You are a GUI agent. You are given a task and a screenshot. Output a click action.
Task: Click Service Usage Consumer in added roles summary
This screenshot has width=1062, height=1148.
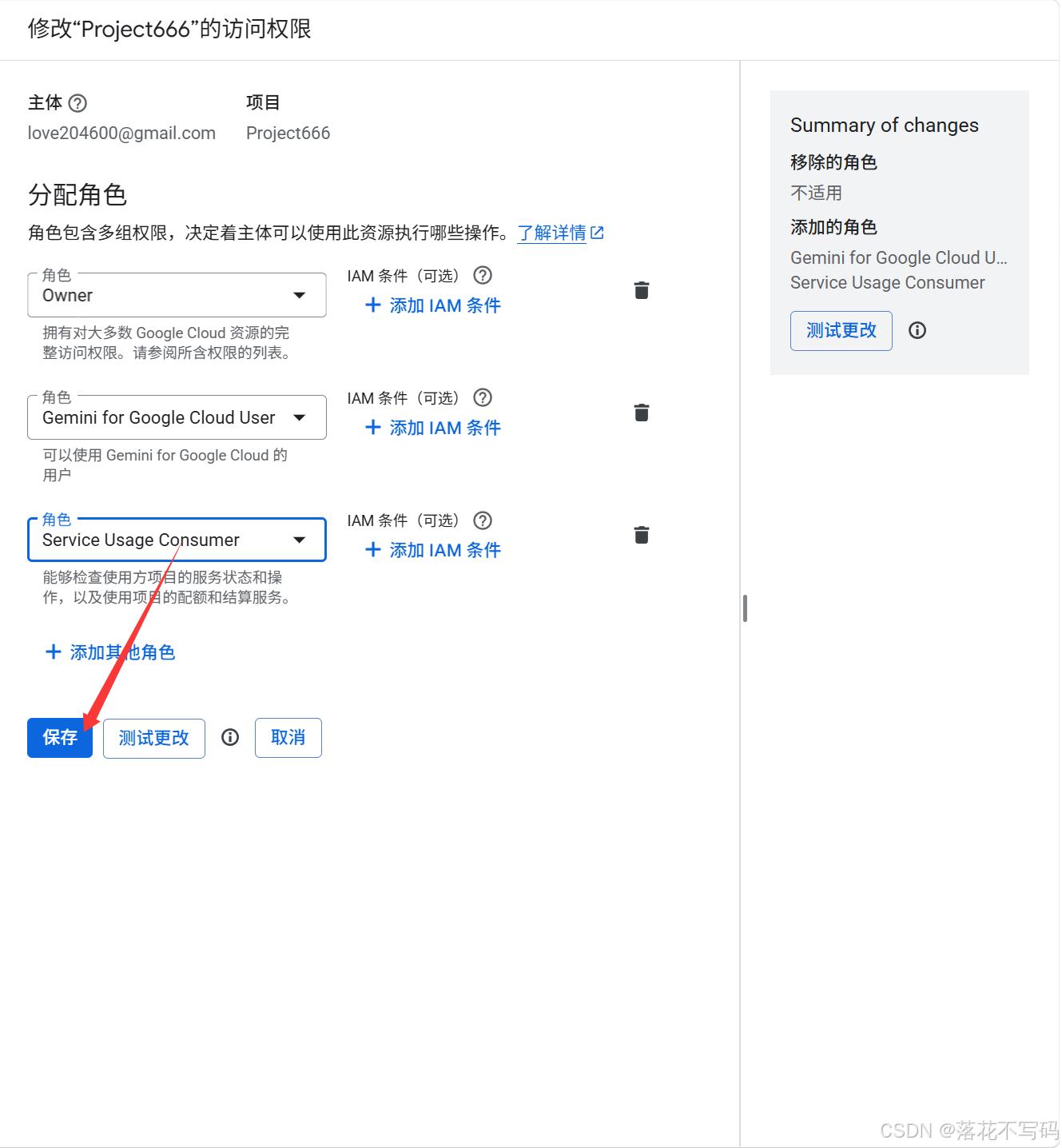(888, 283)
